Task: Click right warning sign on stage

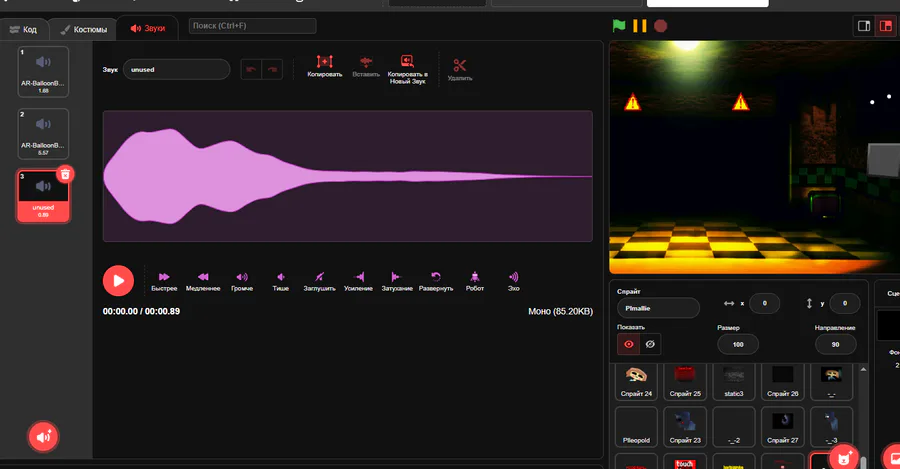Action: point(740,102)
